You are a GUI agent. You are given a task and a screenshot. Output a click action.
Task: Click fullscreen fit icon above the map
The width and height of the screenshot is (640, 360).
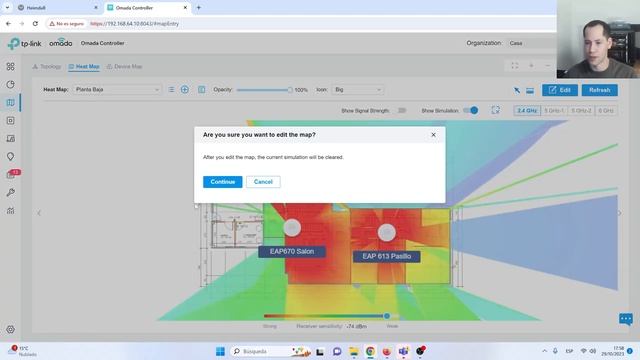pos(515,66)
